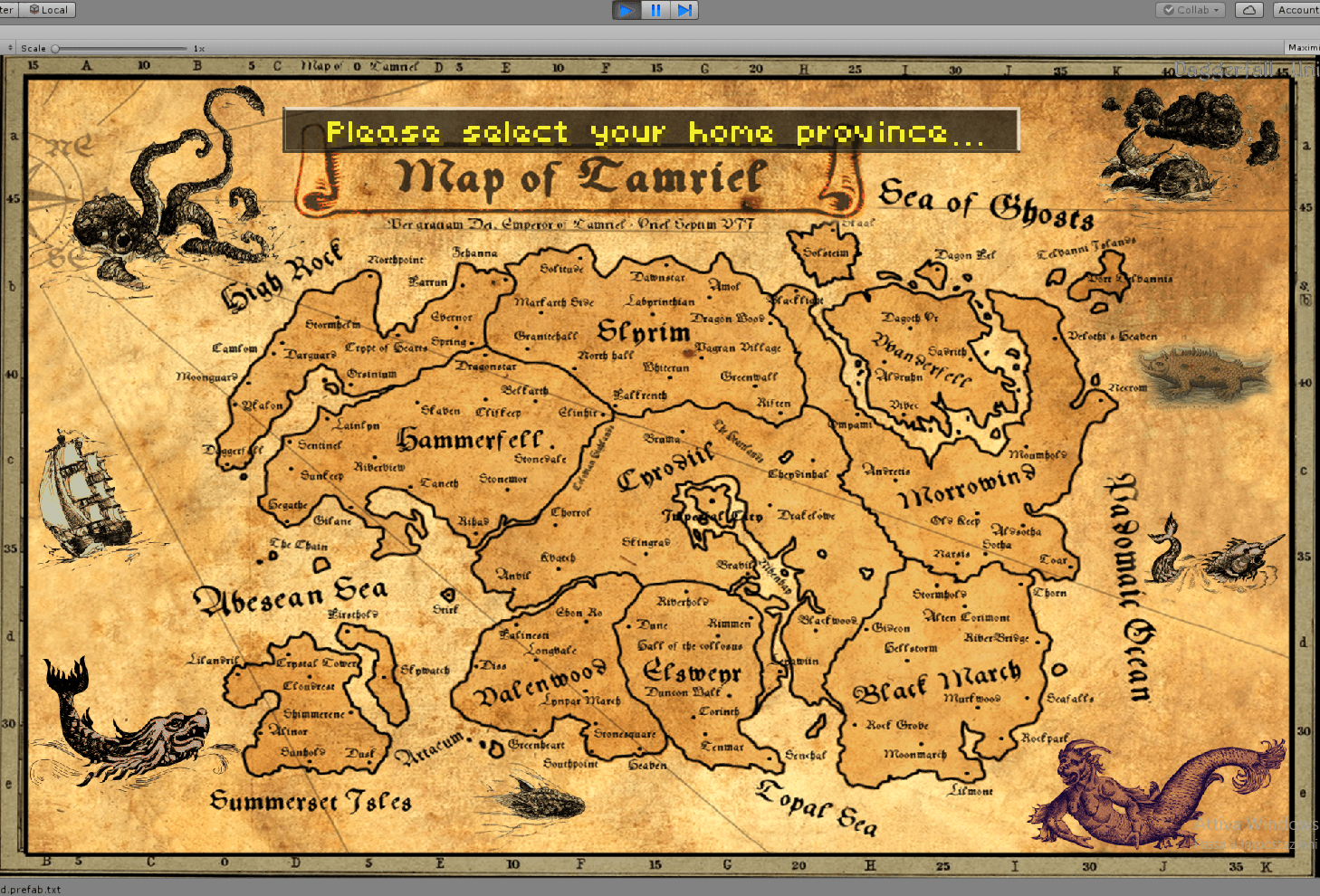This screenshot has width=1320, height=896.
Task: Click the Play button in Unity toolbar
Action: click(x=627, y=10)
